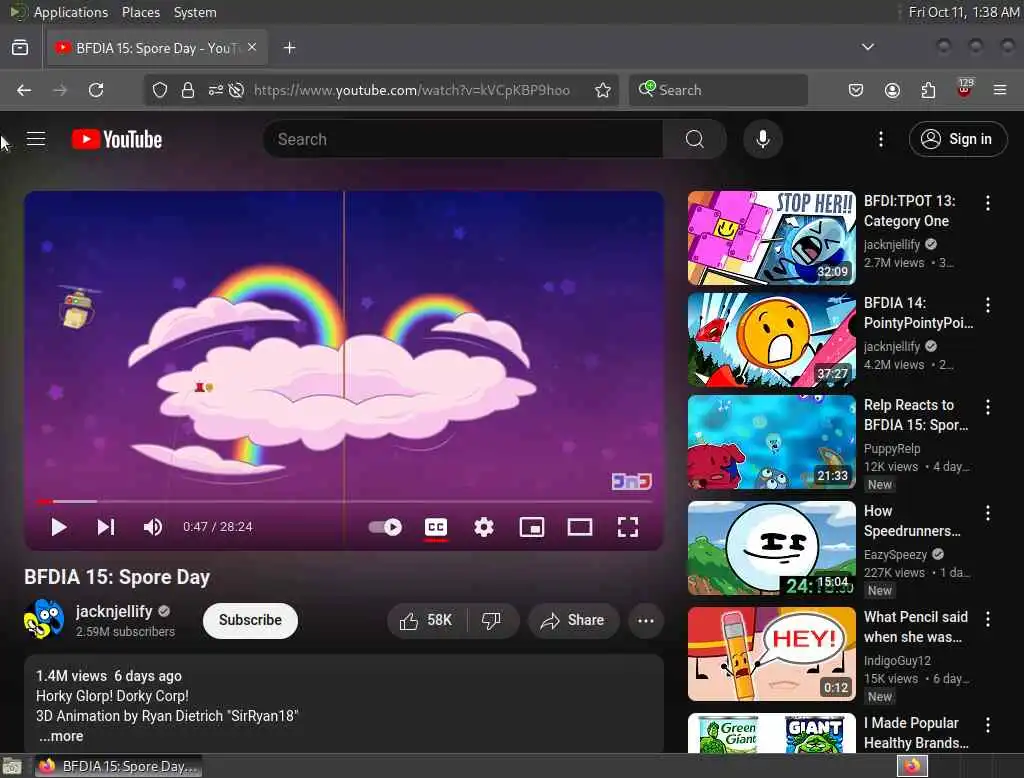Play the BFDIA 15 video
The width and height of the screenshot is (1024, 778).
(x=59, y=527)
